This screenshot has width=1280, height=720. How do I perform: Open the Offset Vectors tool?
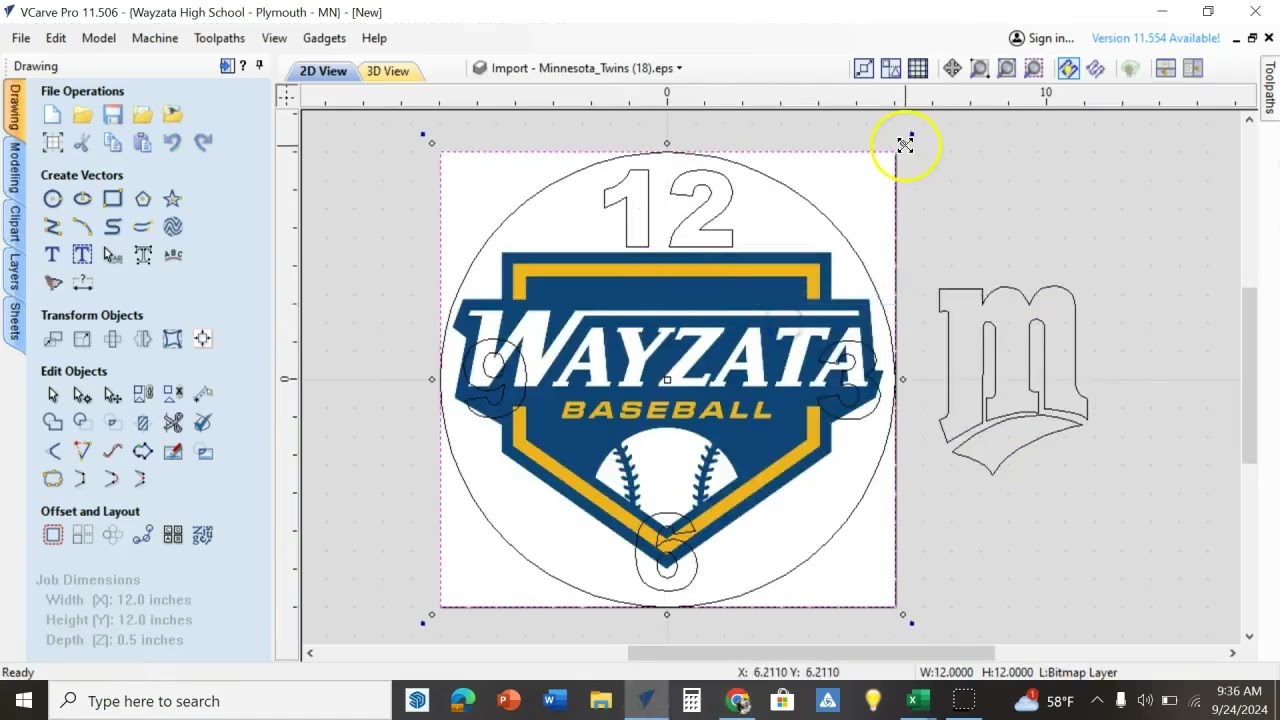(x=52, y=535)
